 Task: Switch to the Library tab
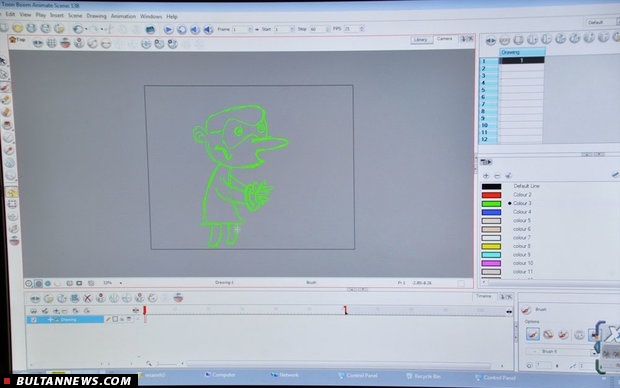pos(421,40)
